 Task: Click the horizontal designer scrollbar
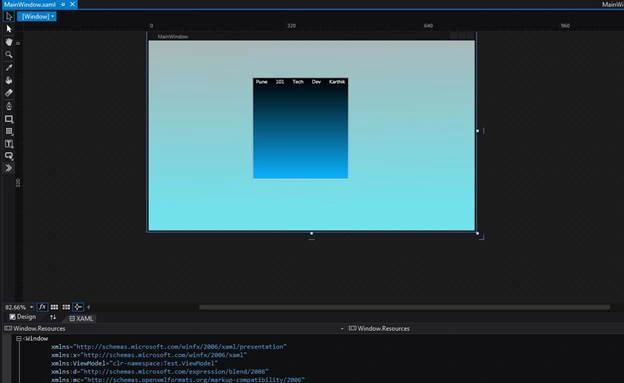(x=404, y=307)
